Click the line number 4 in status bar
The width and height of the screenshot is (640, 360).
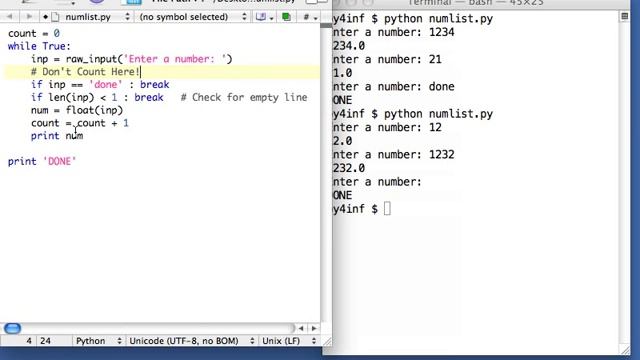[29, 341]
